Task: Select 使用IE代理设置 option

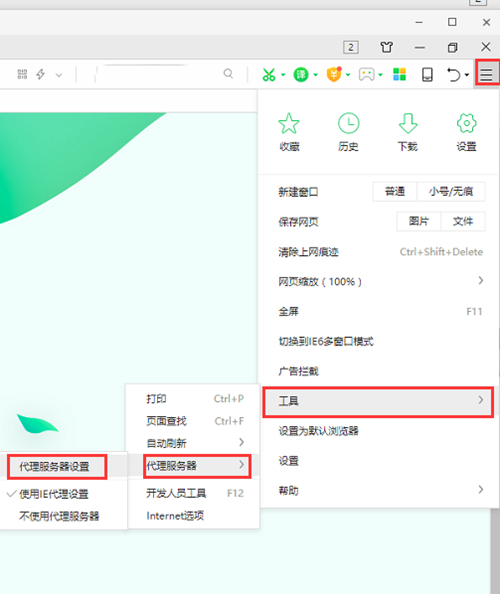Action: 54,494
